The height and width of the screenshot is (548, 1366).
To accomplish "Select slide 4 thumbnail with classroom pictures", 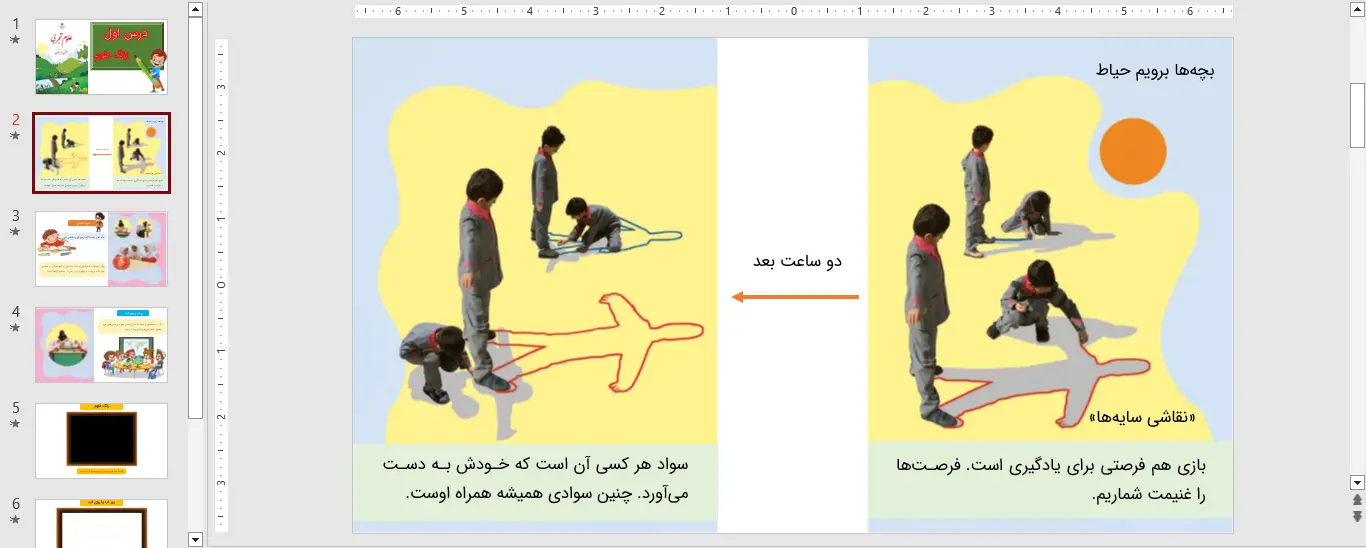I will tap(101, 345).
